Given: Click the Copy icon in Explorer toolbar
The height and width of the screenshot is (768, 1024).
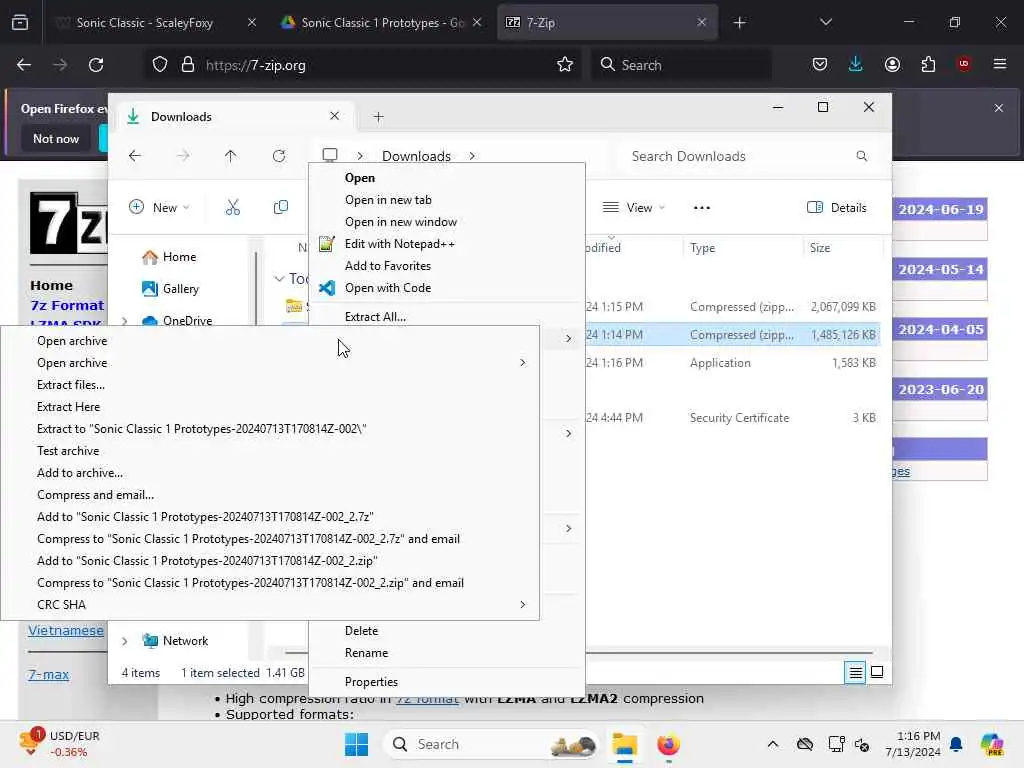Looking at the screenshot, I should (281, 208).
